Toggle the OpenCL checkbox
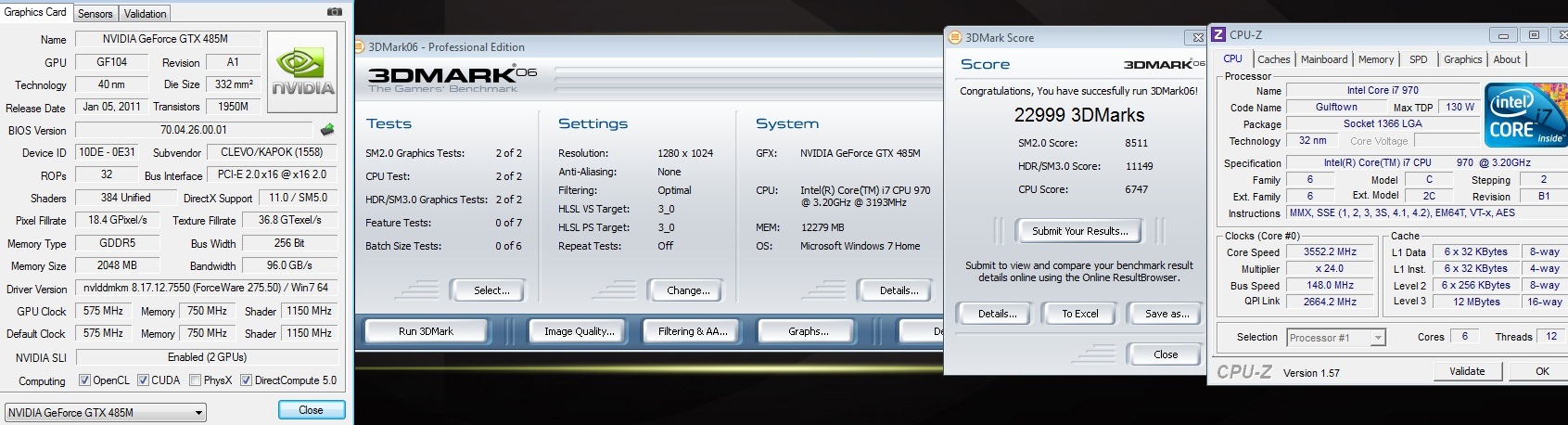The height and width of the screenshot is (425, 1568). click(x=84, y=380)
